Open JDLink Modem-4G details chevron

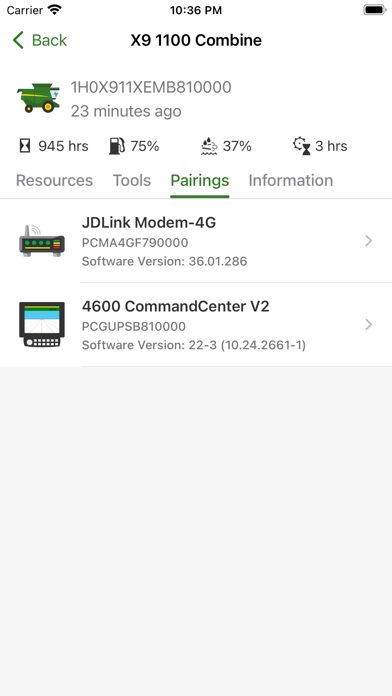click(x=368, y=241)
